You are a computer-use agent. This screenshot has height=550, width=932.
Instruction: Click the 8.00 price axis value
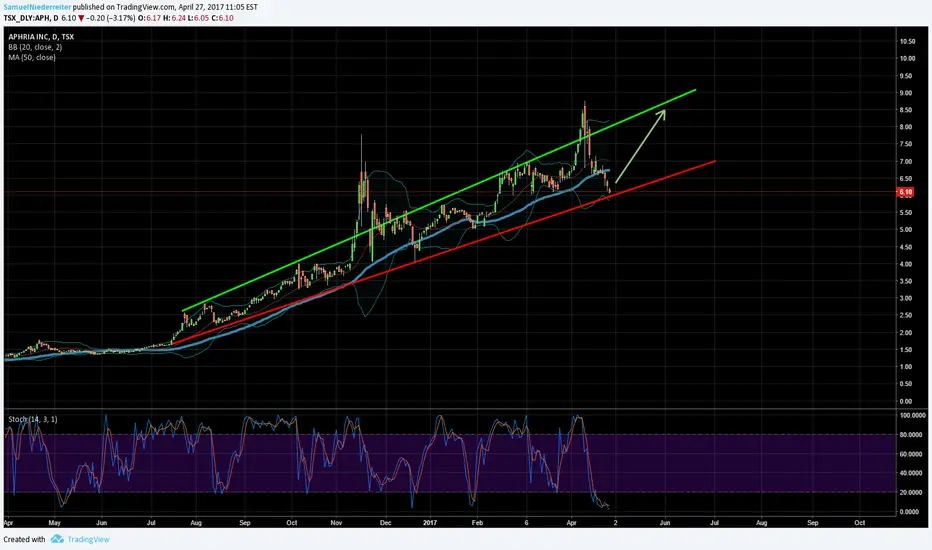907,127
